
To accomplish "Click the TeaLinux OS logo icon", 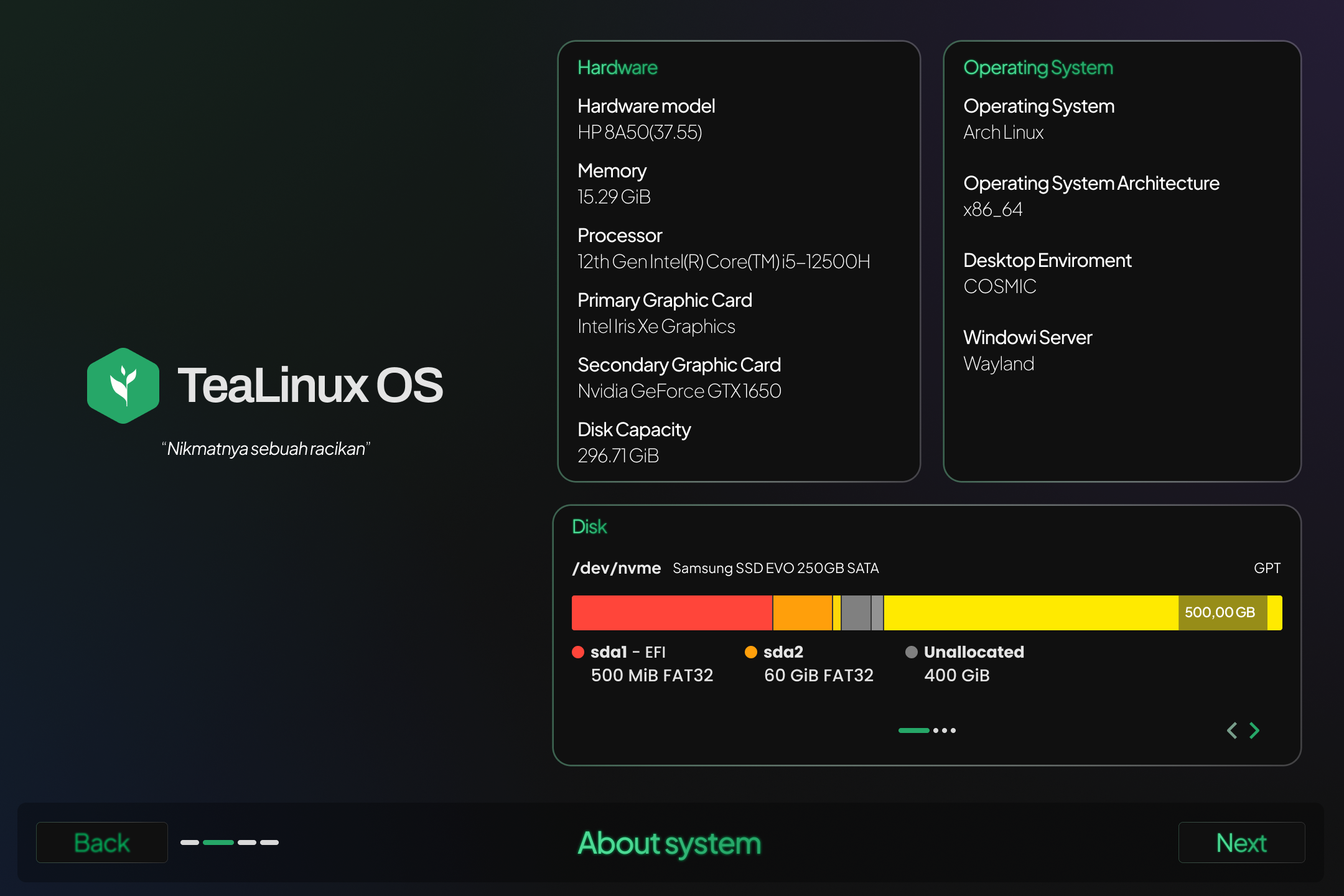I will (x=123, y=385).
